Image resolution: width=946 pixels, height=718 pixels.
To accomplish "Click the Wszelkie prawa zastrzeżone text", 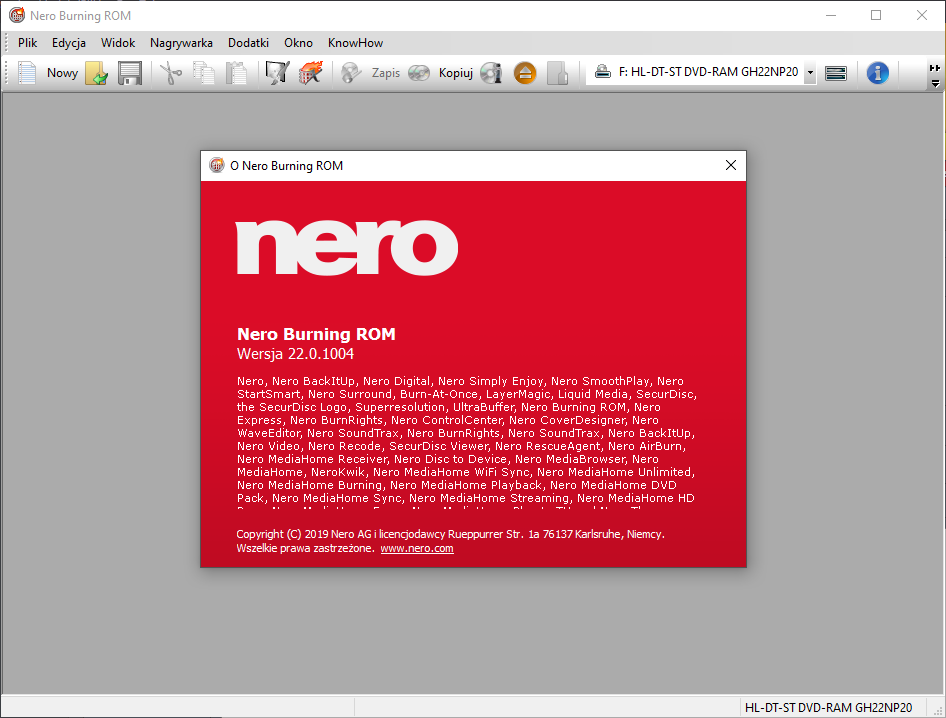I will (305, 548).
